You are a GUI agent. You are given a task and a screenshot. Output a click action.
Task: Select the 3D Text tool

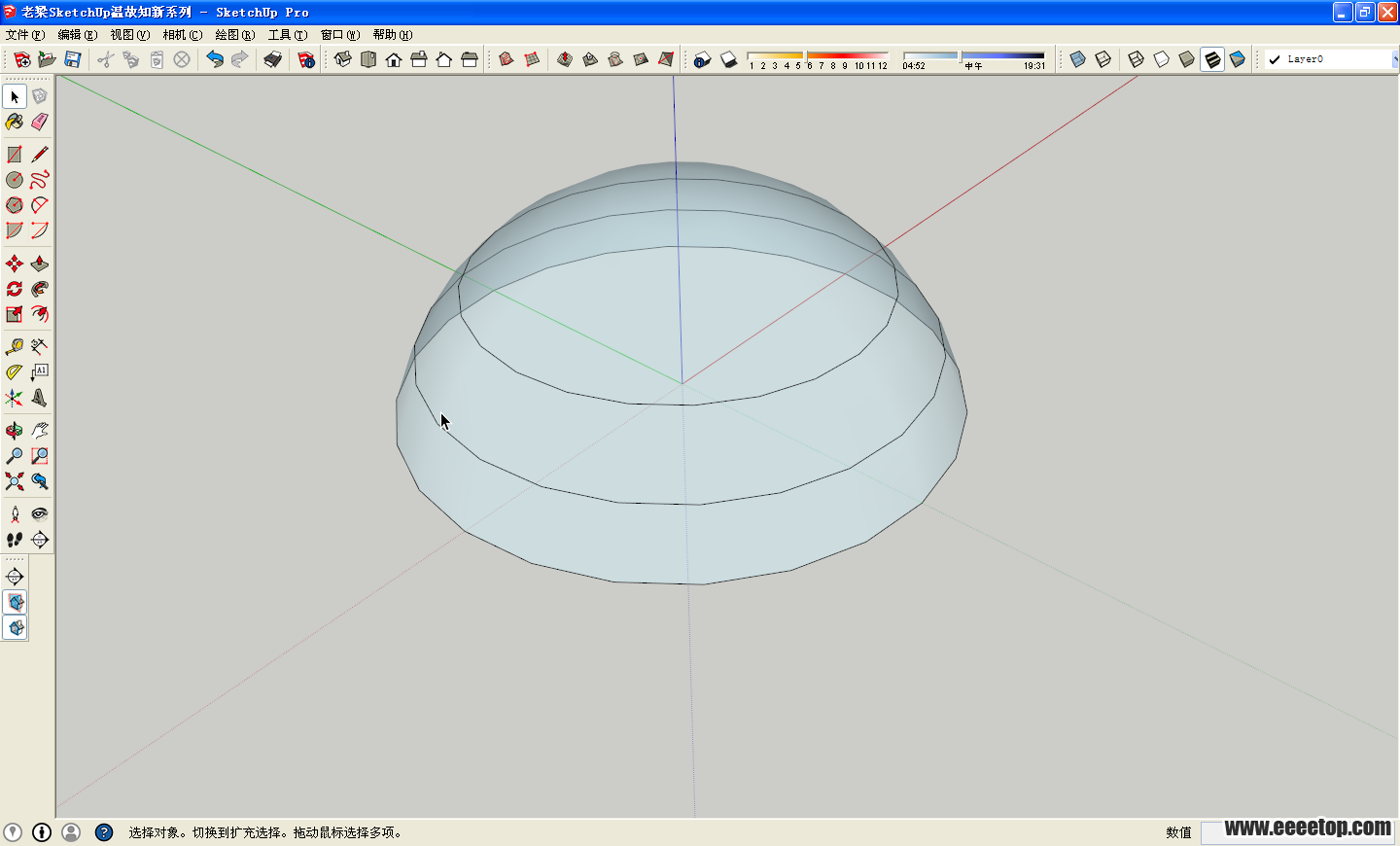(40, 398)
